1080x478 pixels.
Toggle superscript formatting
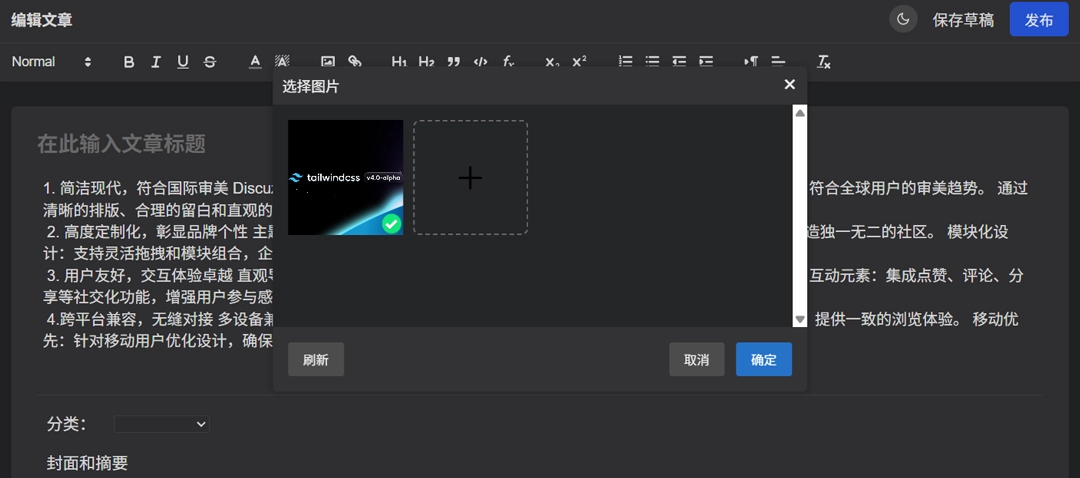(579, 62)
